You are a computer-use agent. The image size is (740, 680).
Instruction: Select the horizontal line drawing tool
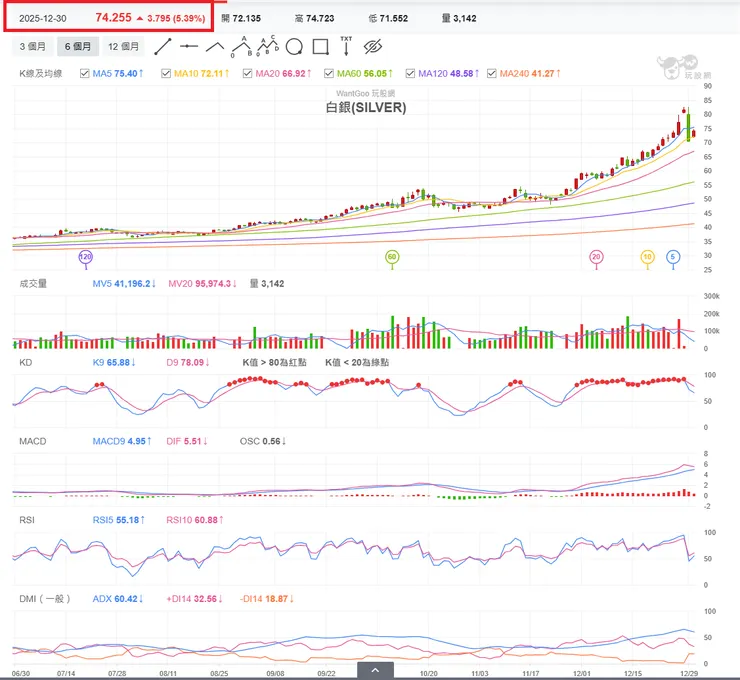189,46
